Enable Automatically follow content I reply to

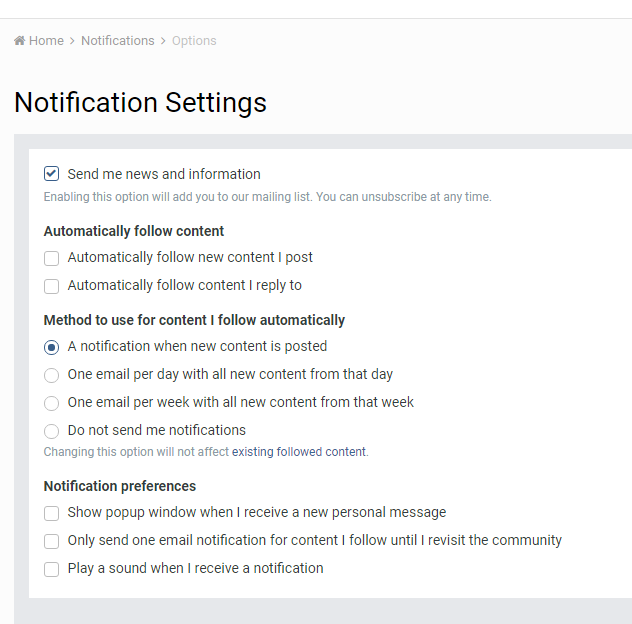point(51,286)
